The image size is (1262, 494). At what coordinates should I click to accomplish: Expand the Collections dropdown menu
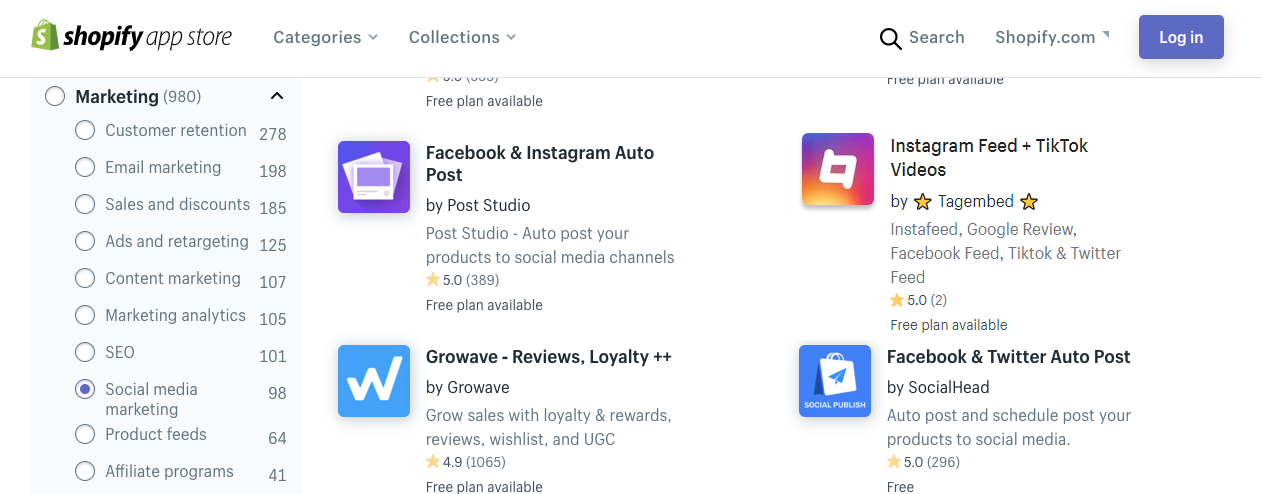coord(462,37)
